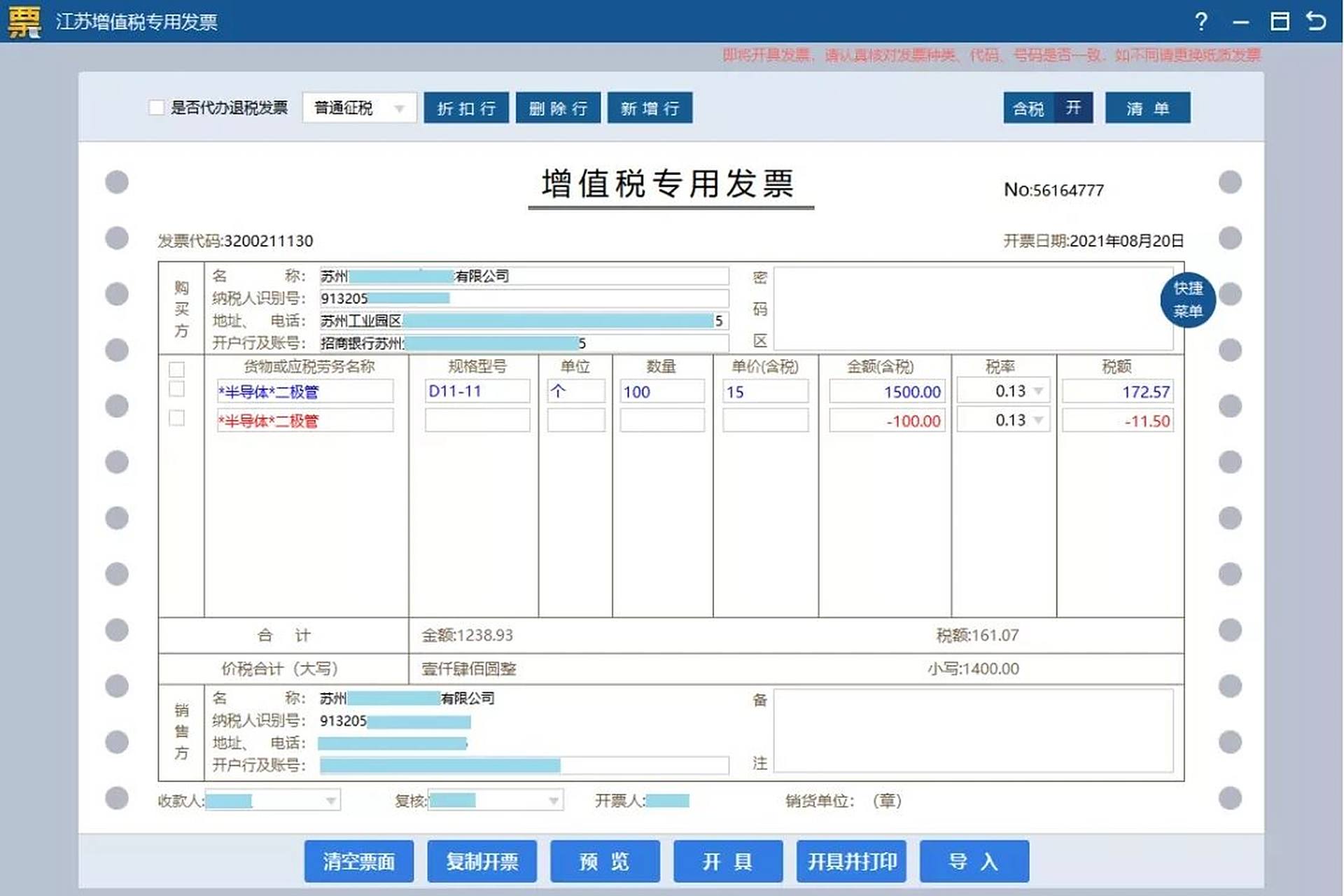Screen dimensions: 1344x896
Task: Click the 开具并打印 issue and print button
Action: pyautogui.click(x=851, y=862)
